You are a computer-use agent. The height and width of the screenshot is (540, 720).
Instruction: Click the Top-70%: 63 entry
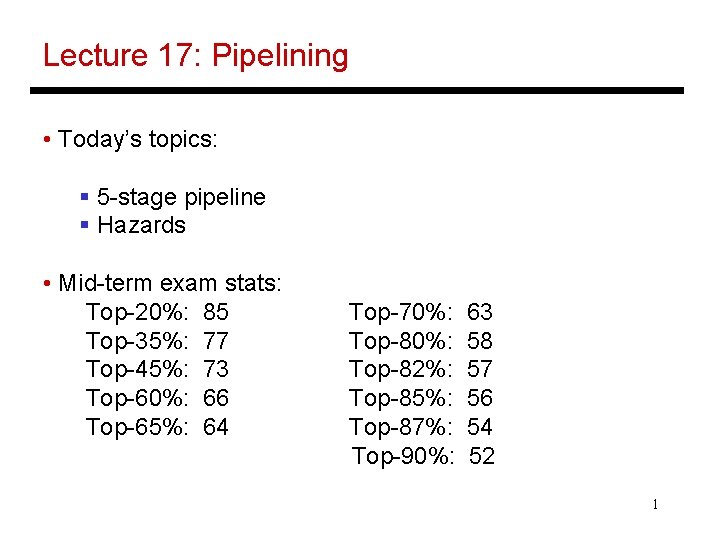[x=421, y=312]
